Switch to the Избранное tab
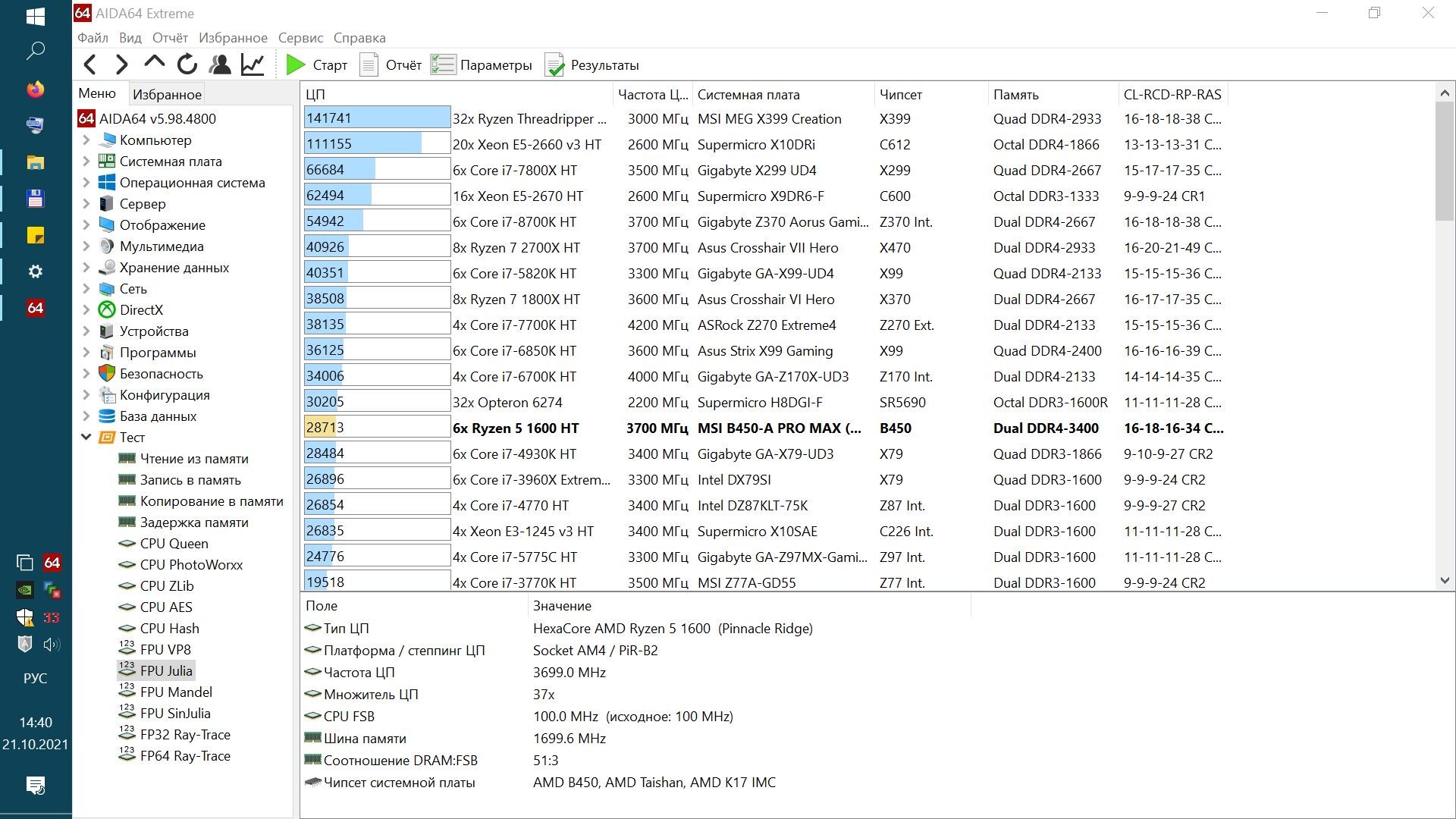 [167, 95]
